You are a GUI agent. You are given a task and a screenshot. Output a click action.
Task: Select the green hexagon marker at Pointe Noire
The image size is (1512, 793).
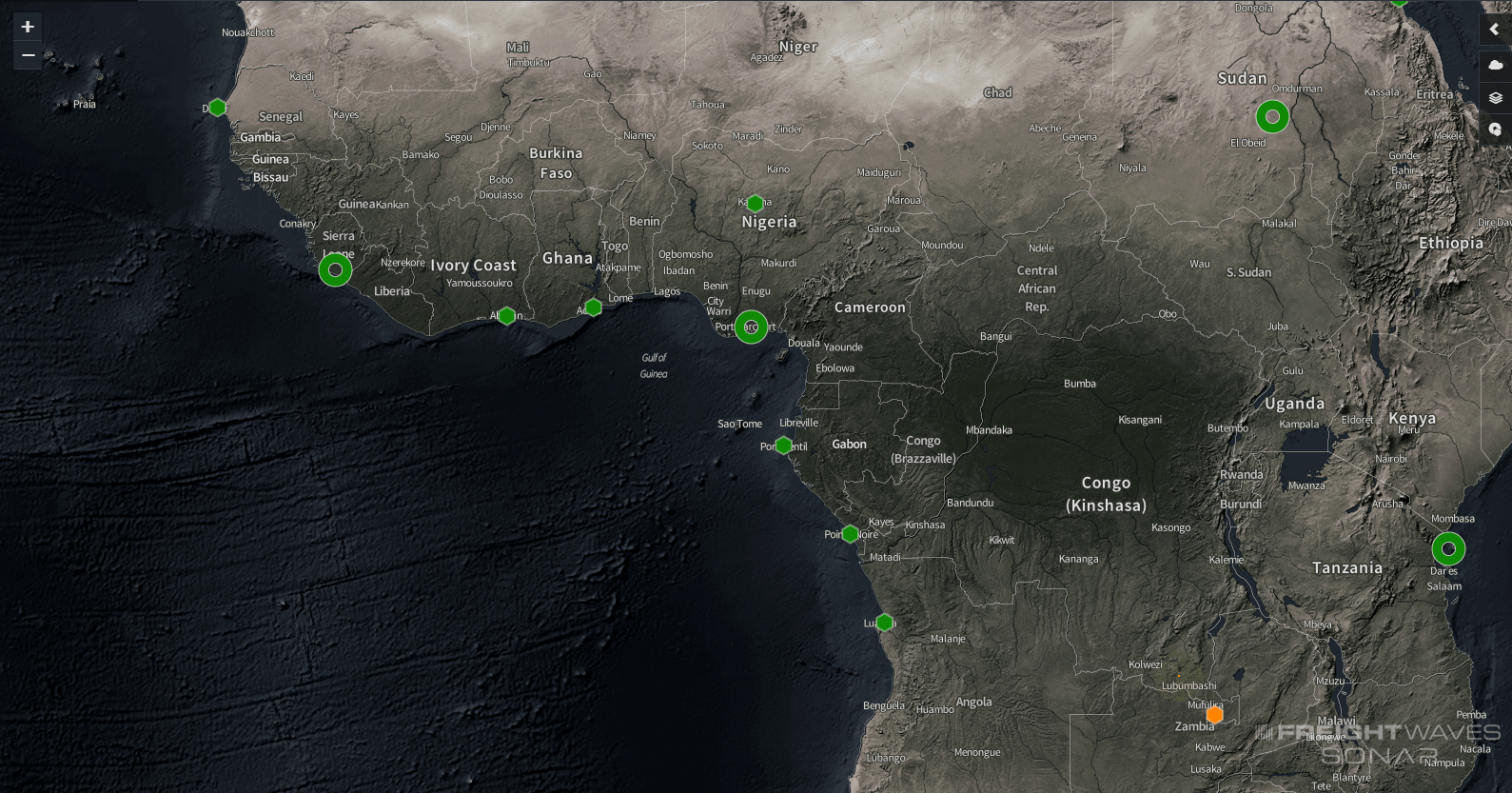click(x=851, y=534)
